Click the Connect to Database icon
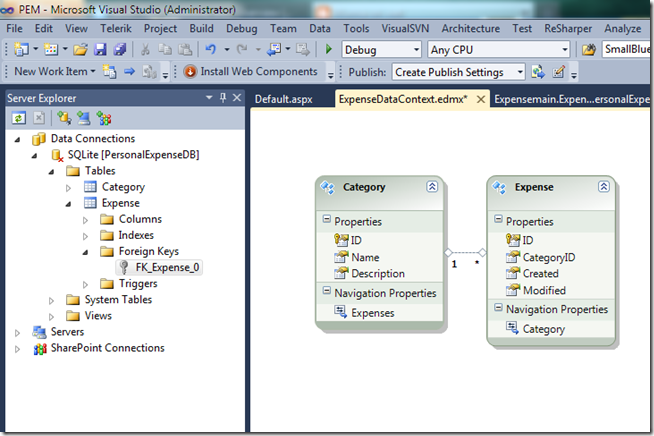The width and height of the screenshot is (654, 436). point(64,118)
